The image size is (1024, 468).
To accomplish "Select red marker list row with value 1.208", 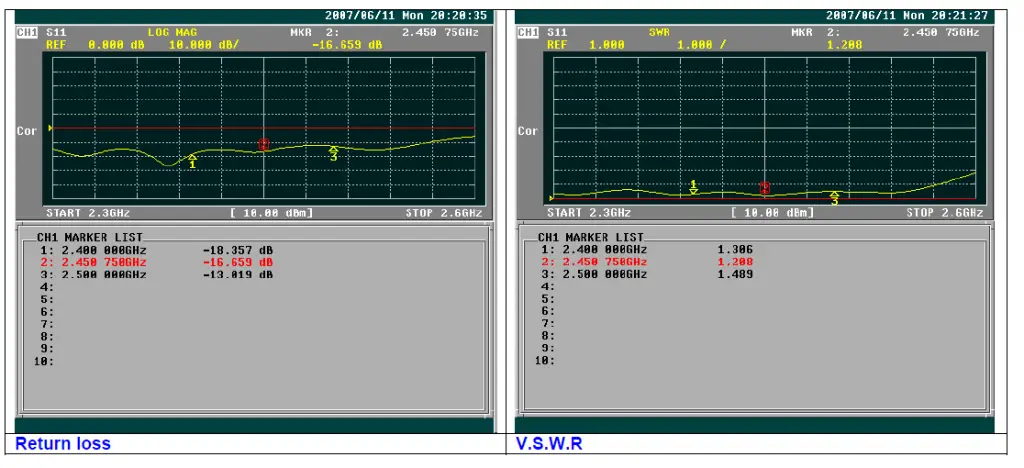I will 647,262.
